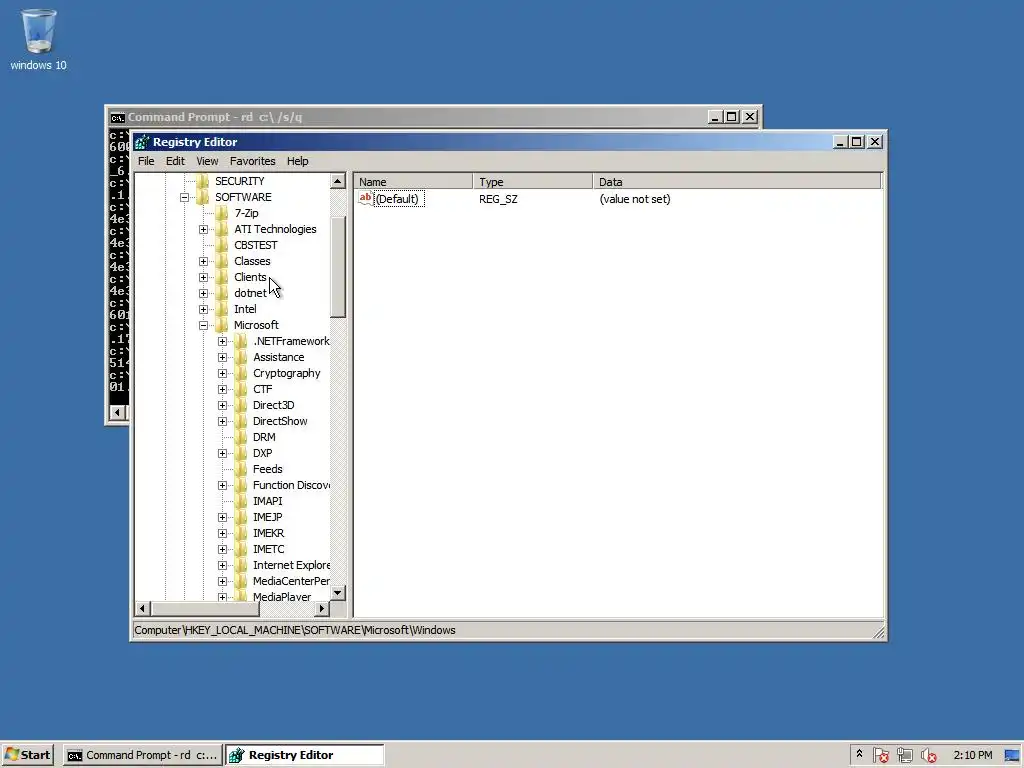Expand the .NETFramework key
The width and height of the screenshot is (1024, 768).
point(223,341)
